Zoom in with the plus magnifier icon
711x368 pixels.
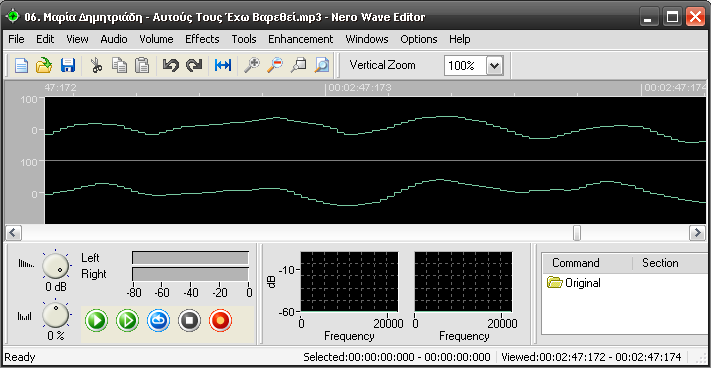tap(252, 66)
